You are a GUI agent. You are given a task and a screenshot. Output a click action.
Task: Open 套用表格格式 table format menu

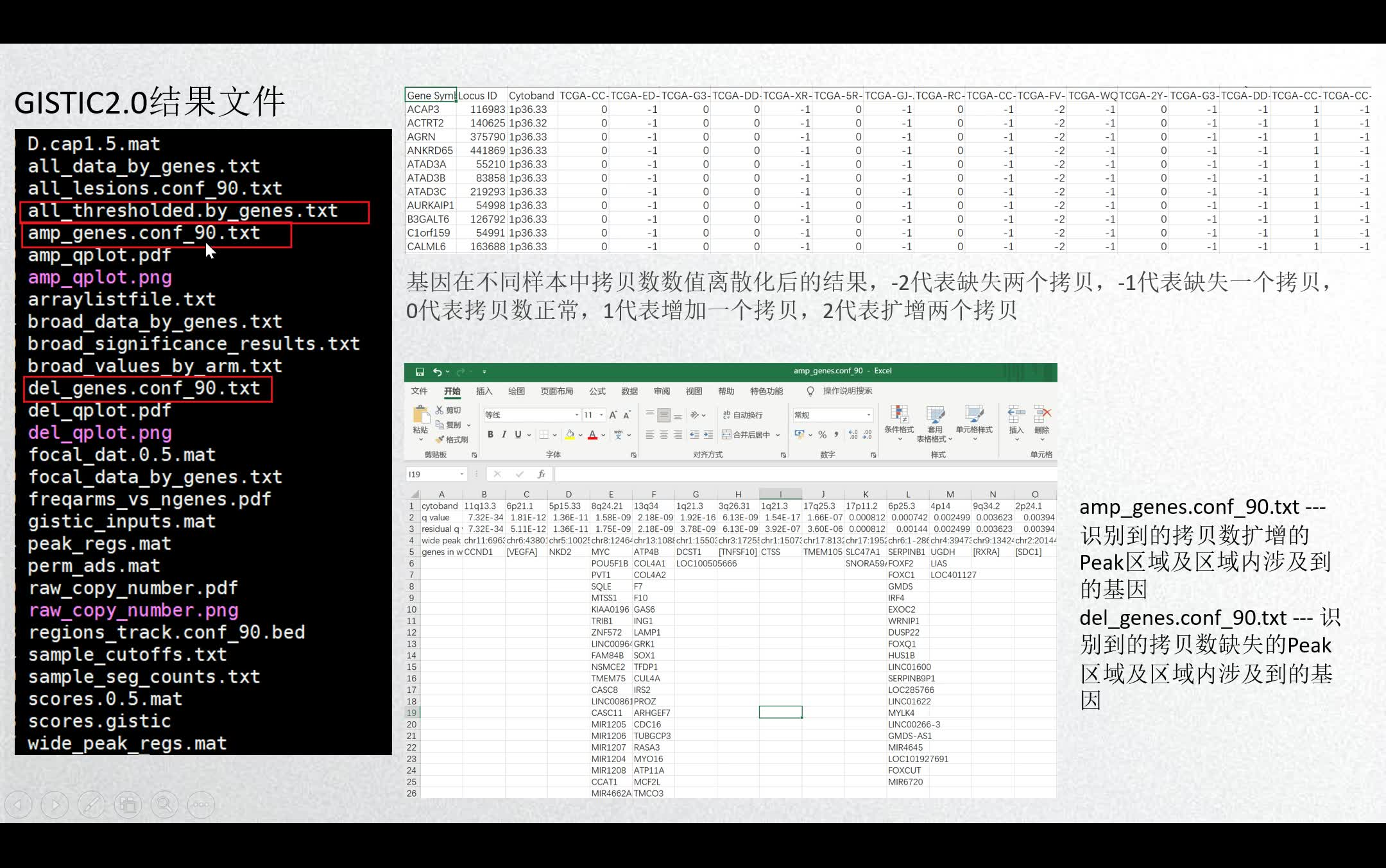(x=935, y=423)
